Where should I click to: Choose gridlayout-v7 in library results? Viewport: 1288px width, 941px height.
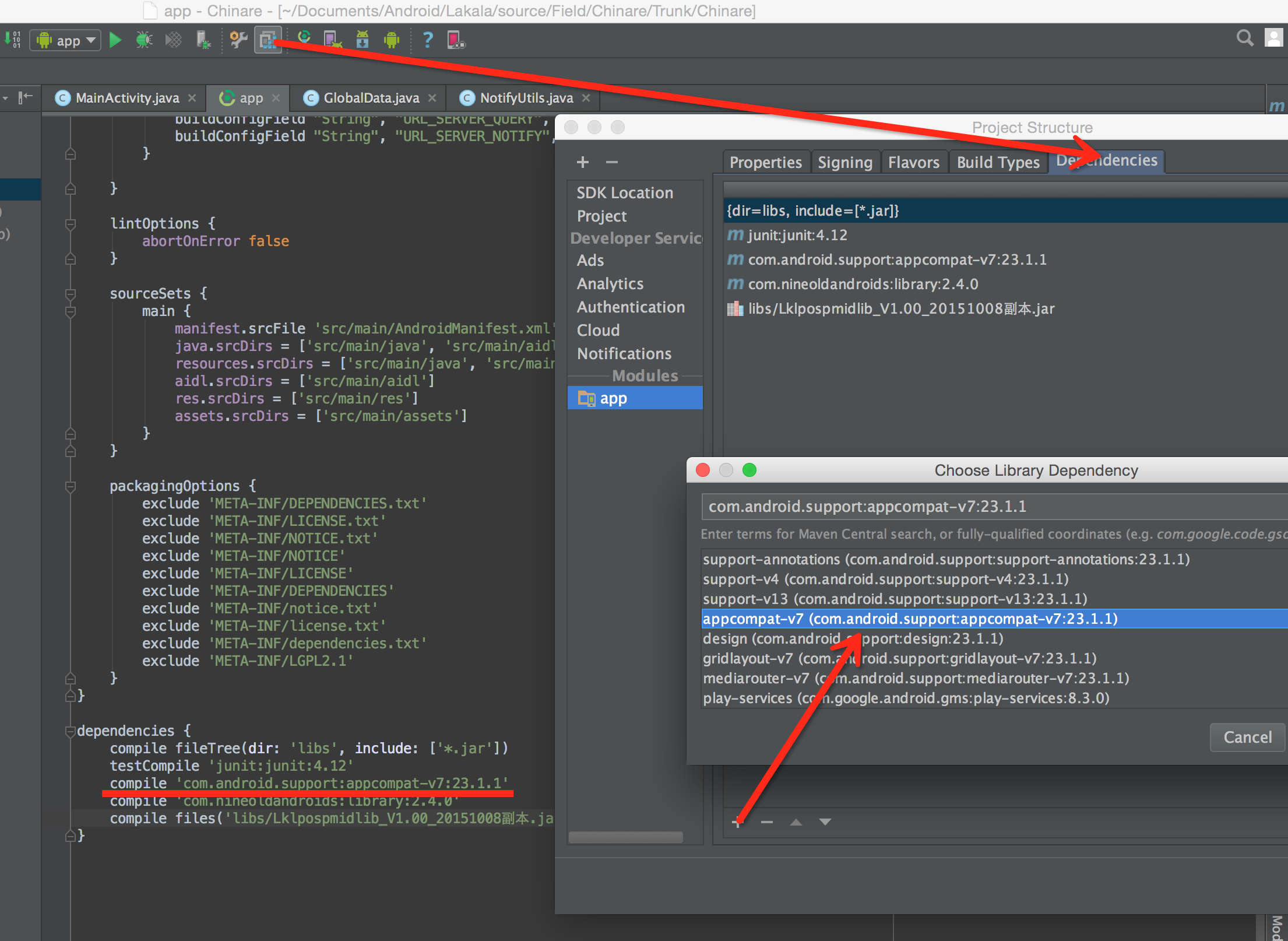[x=994, y=658]
